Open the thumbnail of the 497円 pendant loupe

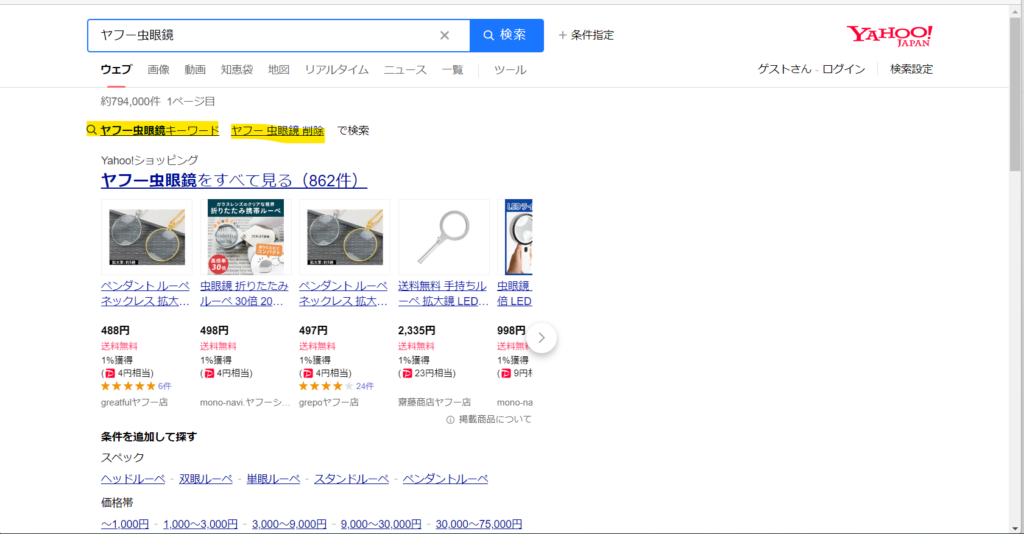tap(345, 238)
